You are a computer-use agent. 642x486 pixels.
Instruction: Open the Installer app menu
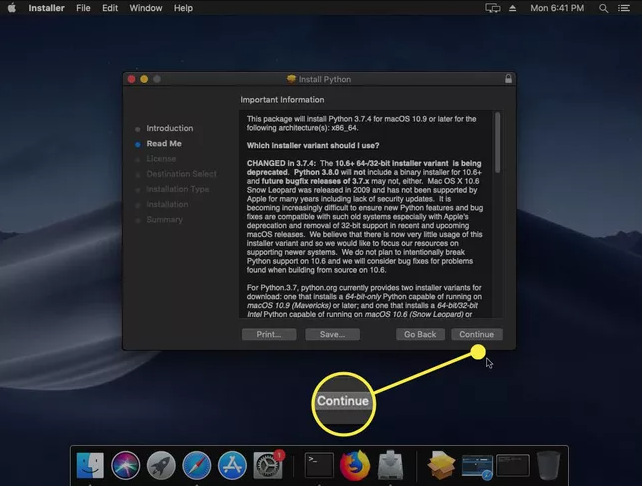tap(46, 8)
